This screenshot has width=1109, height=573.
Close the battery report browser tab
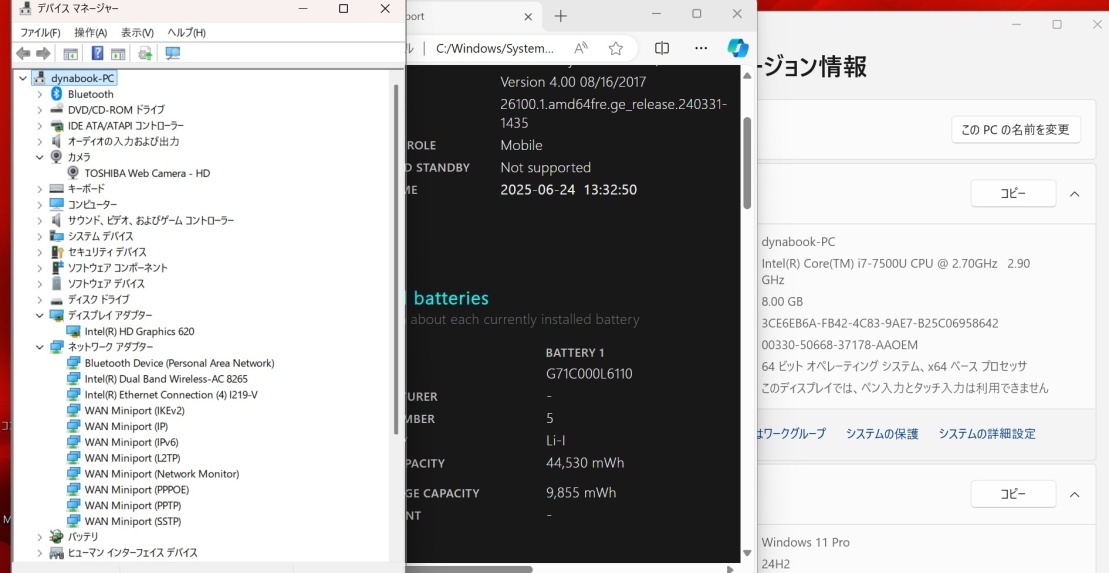tap(528, 16)
